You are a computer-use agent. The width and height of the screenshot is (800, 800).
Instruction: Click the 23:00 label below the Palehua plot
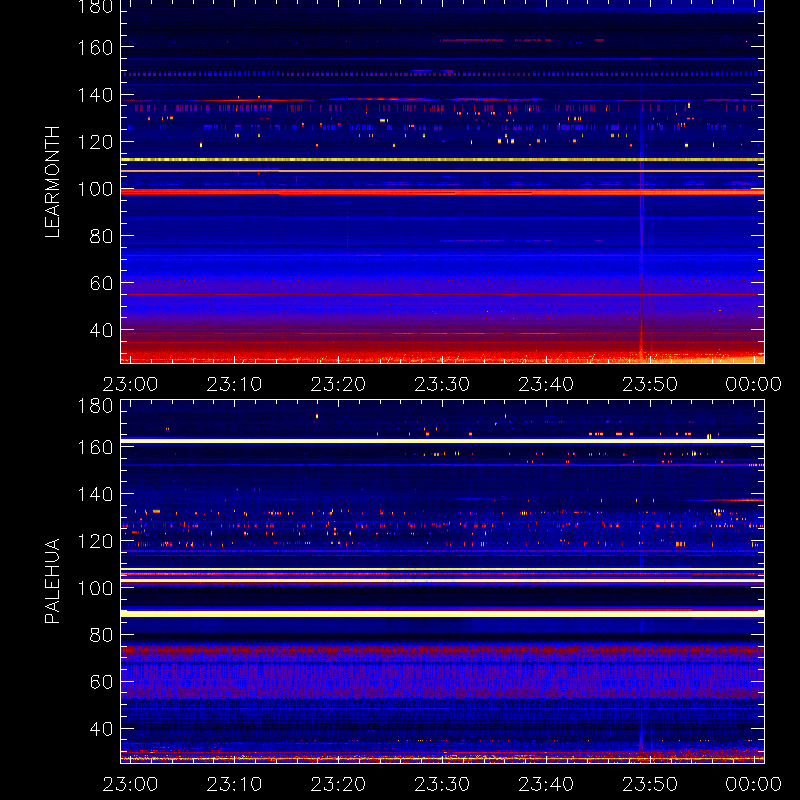coord(130,784)
